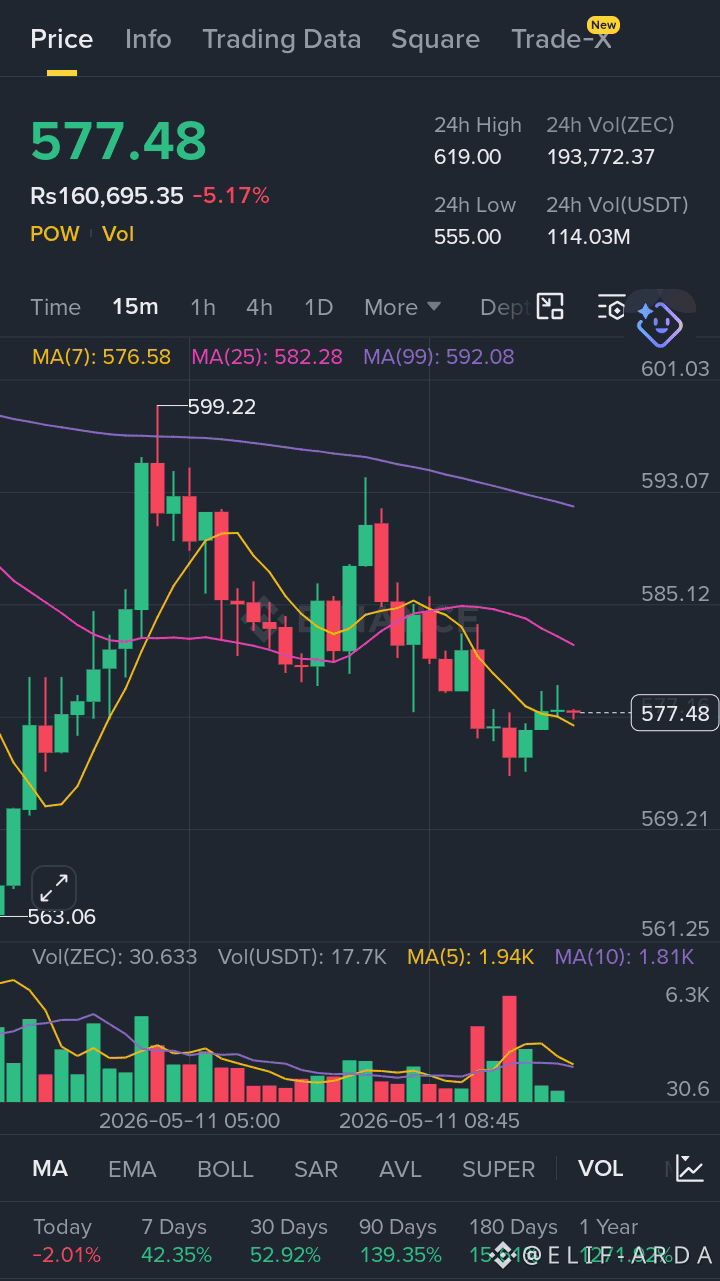Tap the Vol tag link

click(x=118, y=234)
